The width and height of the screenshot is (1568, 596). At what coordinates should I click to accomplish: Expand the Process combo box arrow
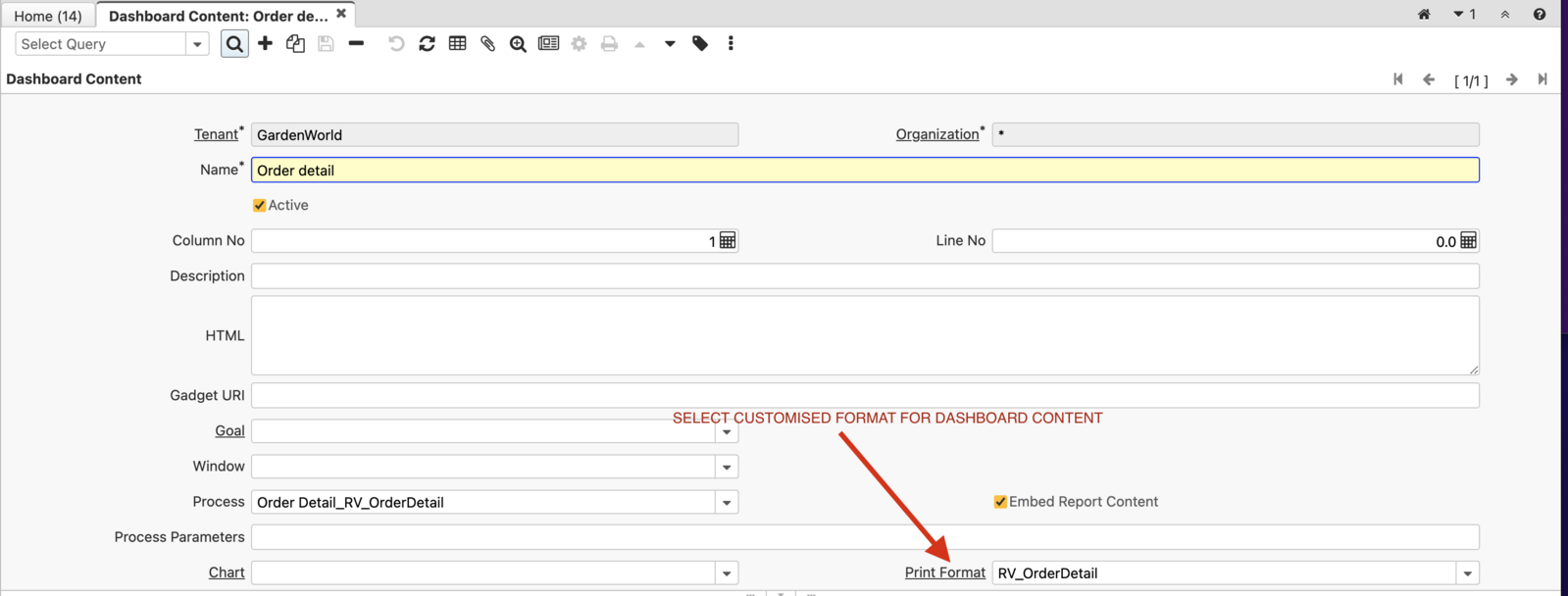[x=727, y=503]
